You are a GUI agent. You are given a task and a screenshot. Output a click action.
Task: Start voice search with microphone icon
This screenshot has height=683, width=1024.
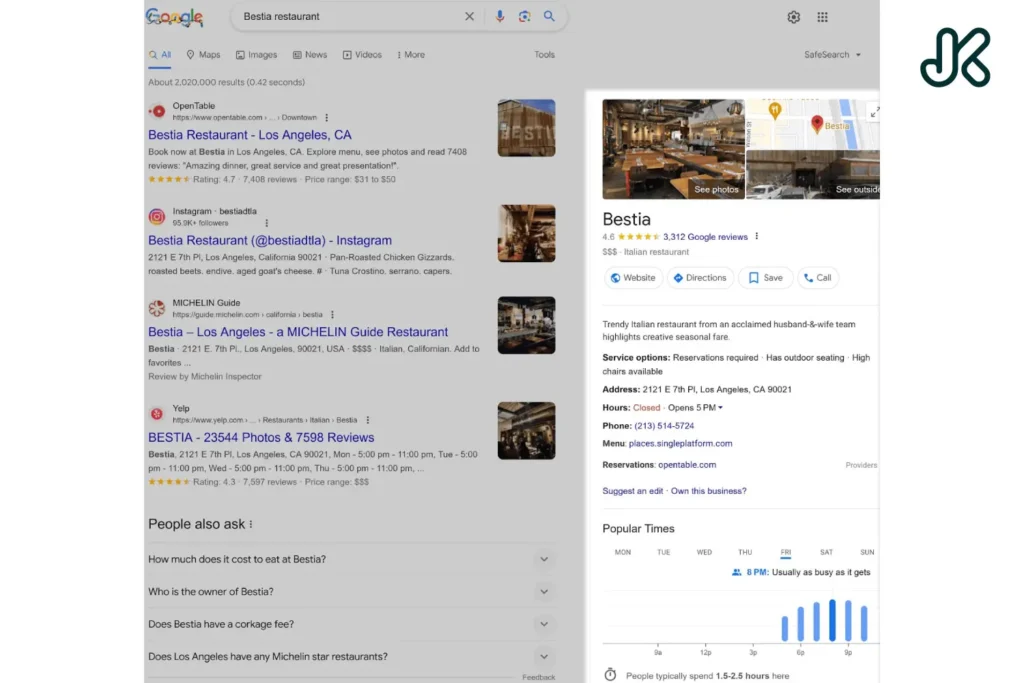(x=500, y=16)
